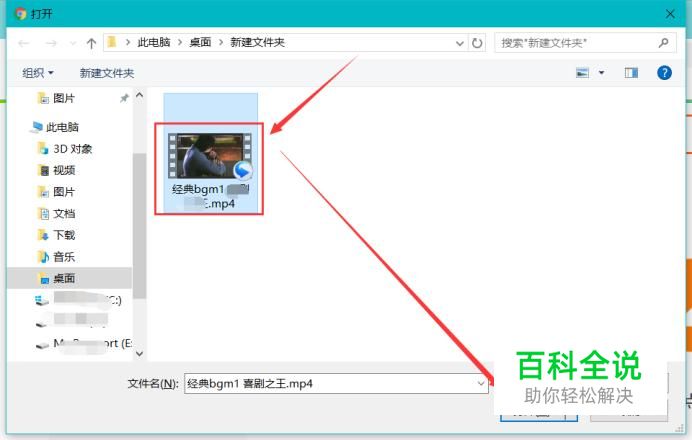Select pinned 图片 in quick access
The width and height of the screenshot is (692, 440).
tap(56, 98)
